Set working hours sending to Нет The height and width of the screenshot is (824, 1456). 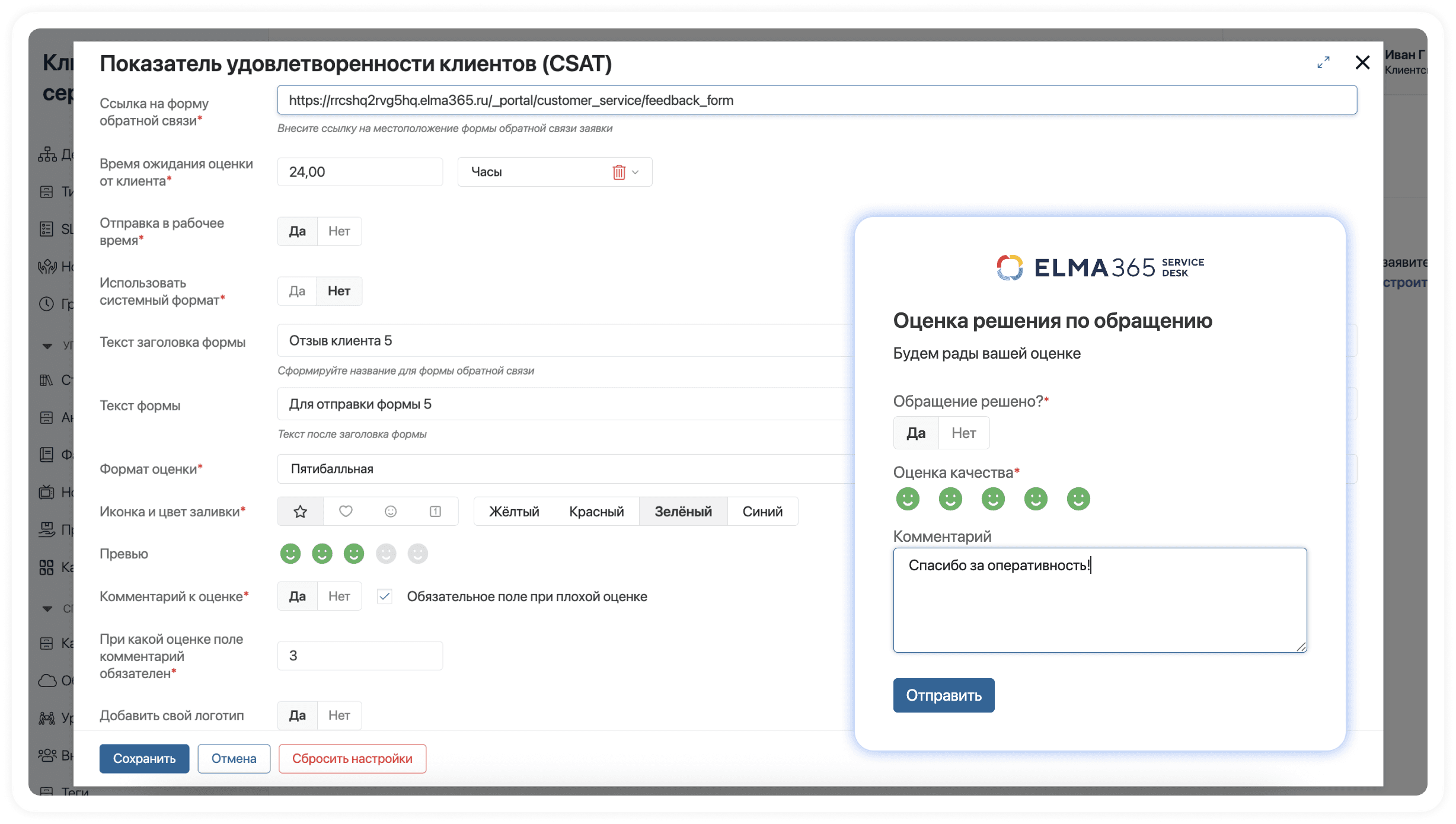coord(339,231)
